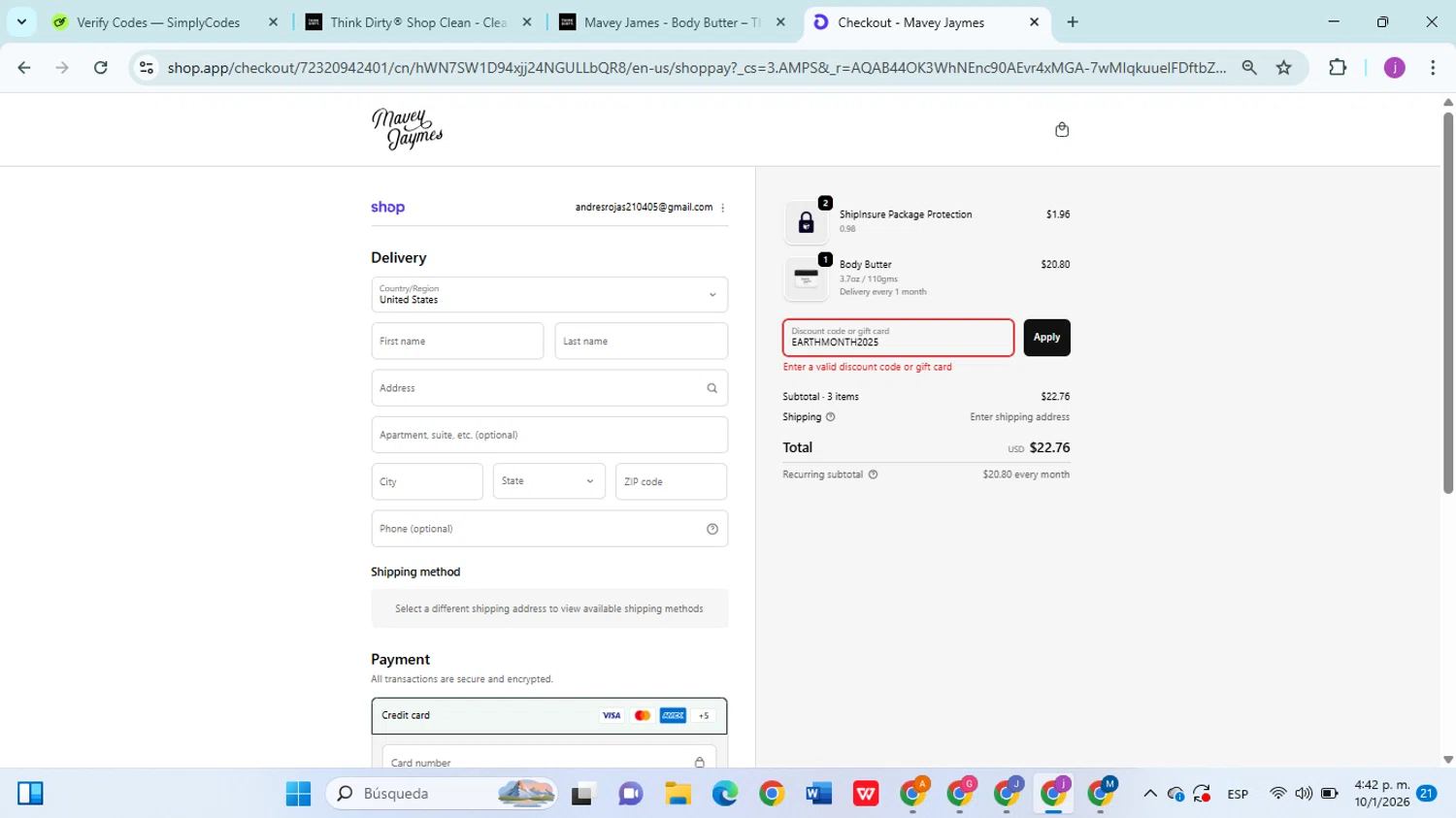Viewport: 1456px width, 818px height.
Task: Open a new browser tab
Action: pyautogui.click(x=1073, y=21)
